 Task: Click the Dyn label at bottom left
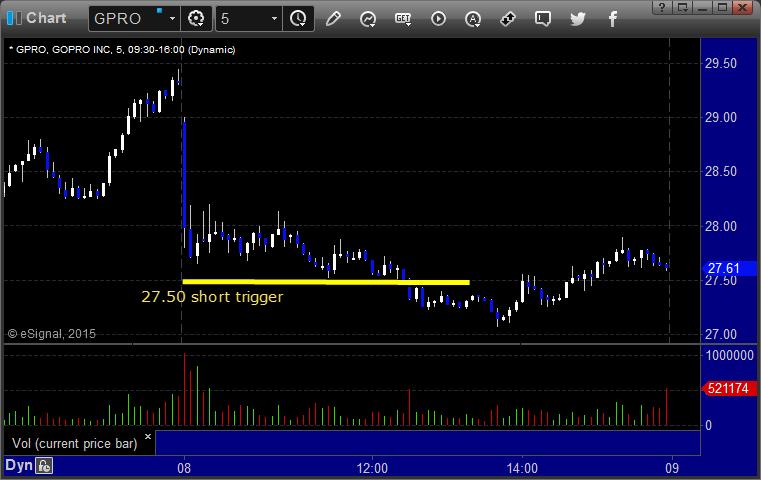point(18,465)
